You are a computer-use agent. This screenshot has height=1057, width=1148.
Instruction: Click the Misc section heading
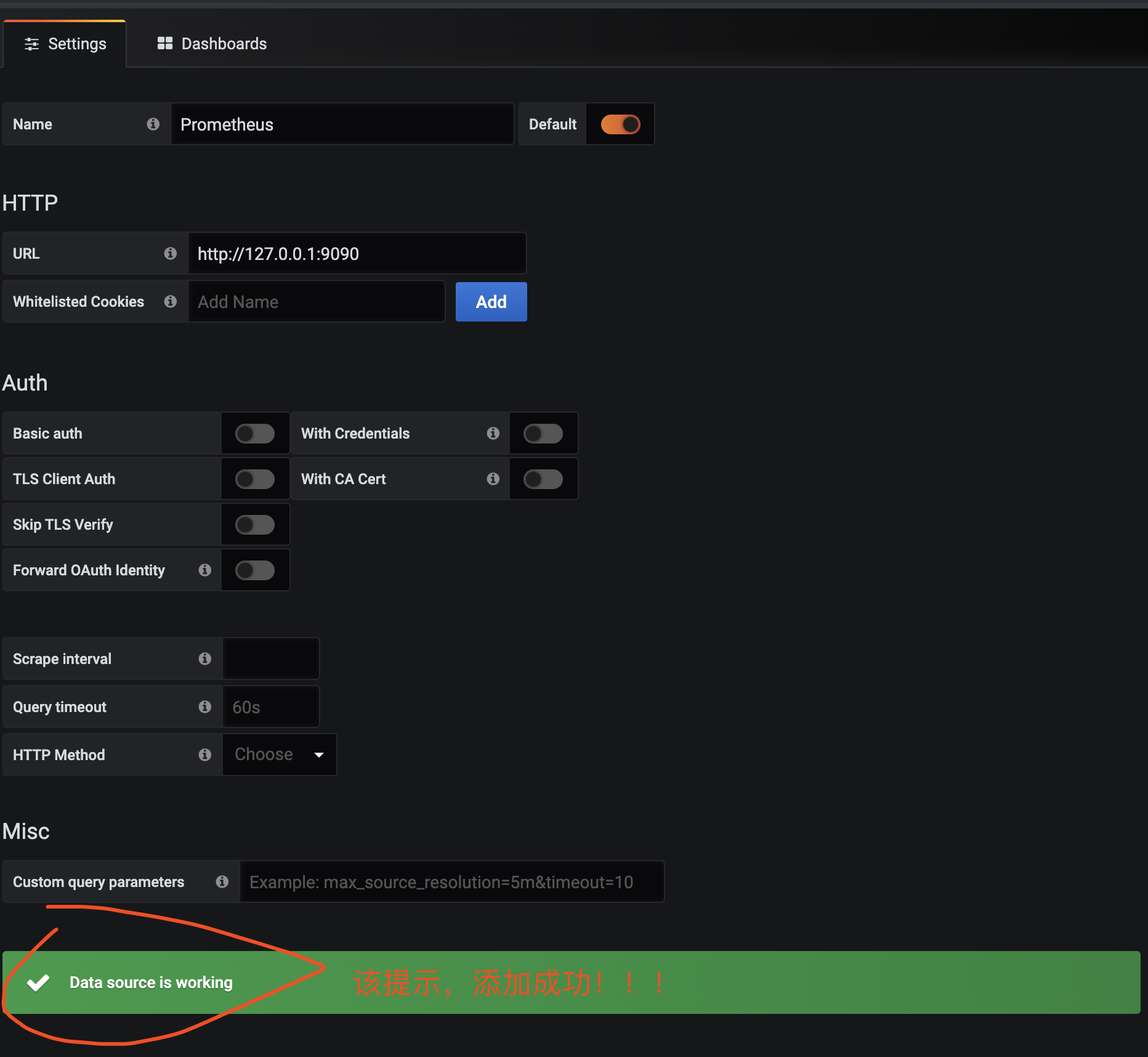(26, 831)
